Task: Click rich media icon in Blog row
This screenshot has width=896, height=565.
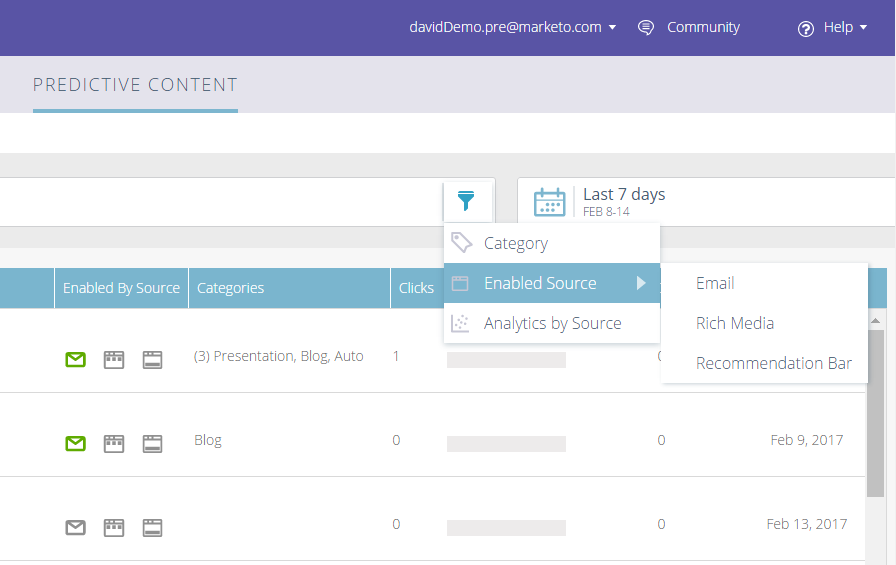Action: [114, 443]
